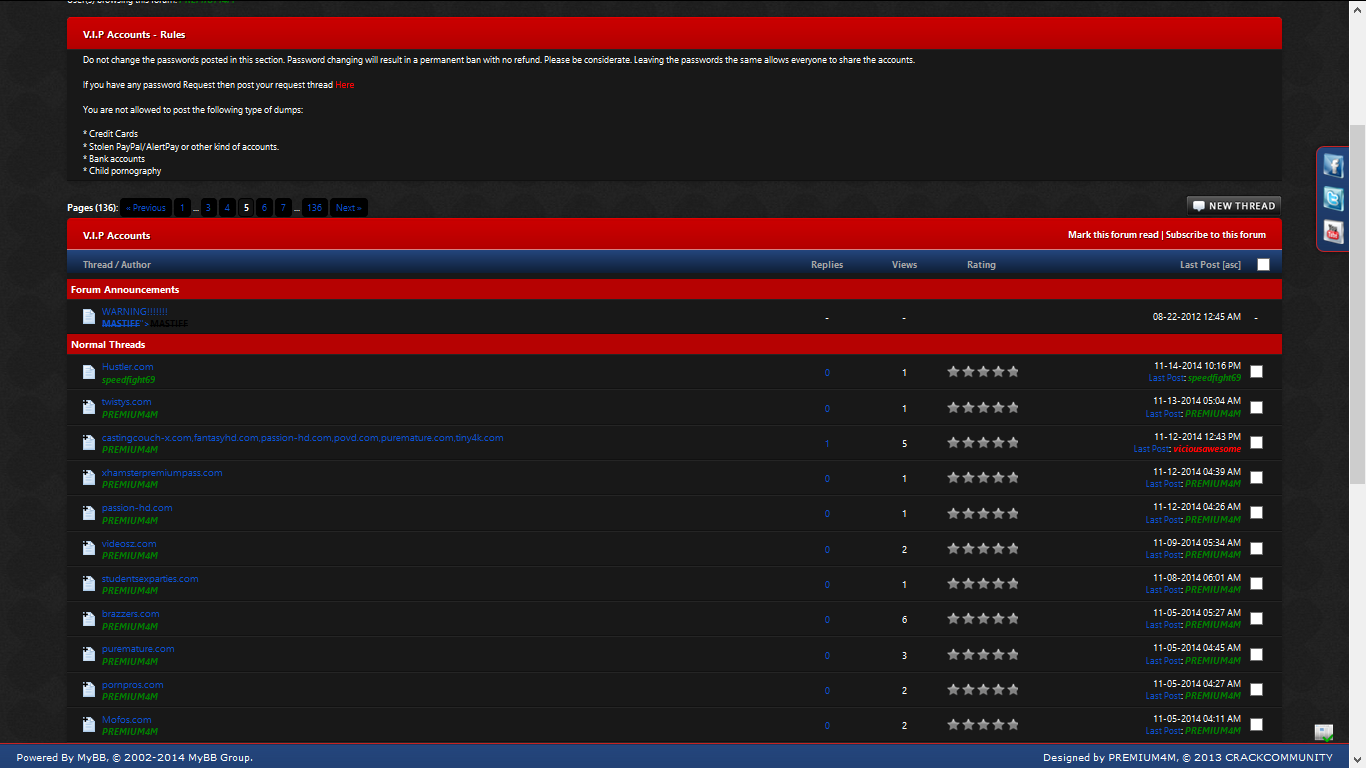
Task: Sort threads by Views column
Action: 904,265
